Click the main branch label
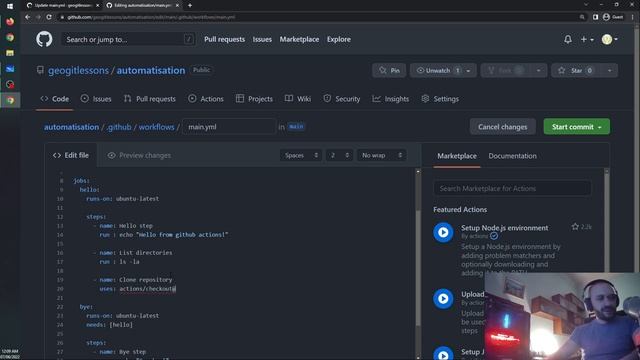This screenshot has width=640, height=360. click(296, 127)
